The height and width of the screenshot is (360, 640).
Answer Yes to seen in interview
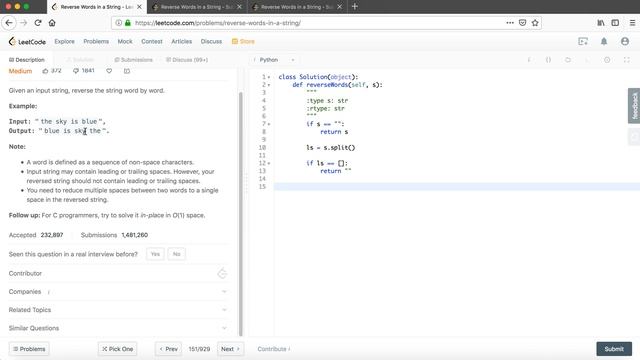coord(155,254)
